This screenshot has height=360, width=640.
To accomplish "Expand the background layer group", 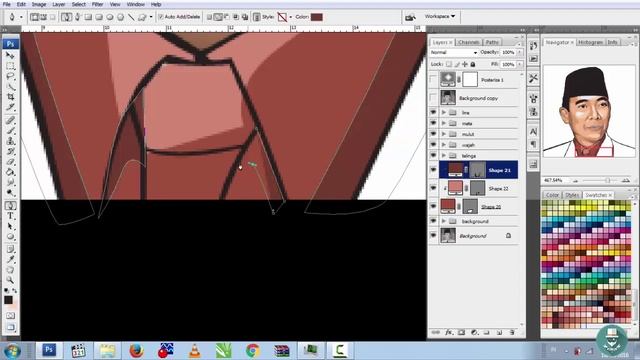I will [x=444, y=221].
